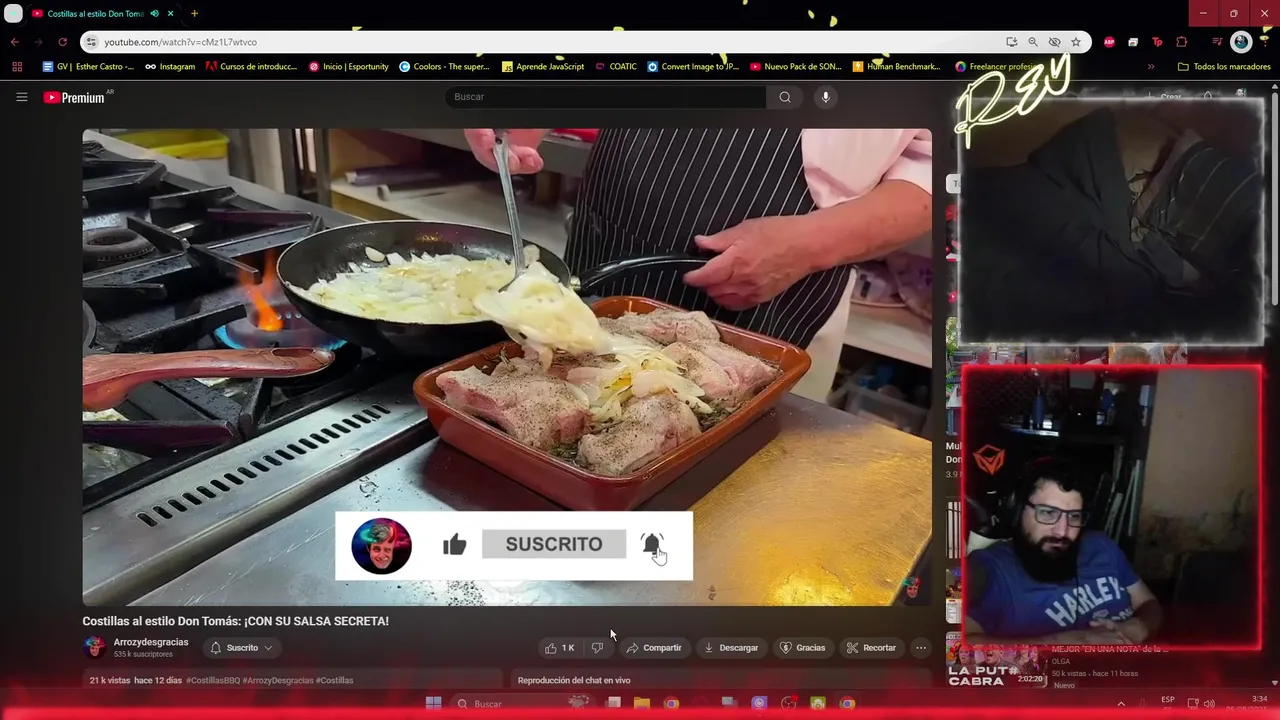Image resolution: width=1280 pixels, height=720 pixels.
Task: Open the zoom magnifier icon in address bar
Action: [1033, 42]
